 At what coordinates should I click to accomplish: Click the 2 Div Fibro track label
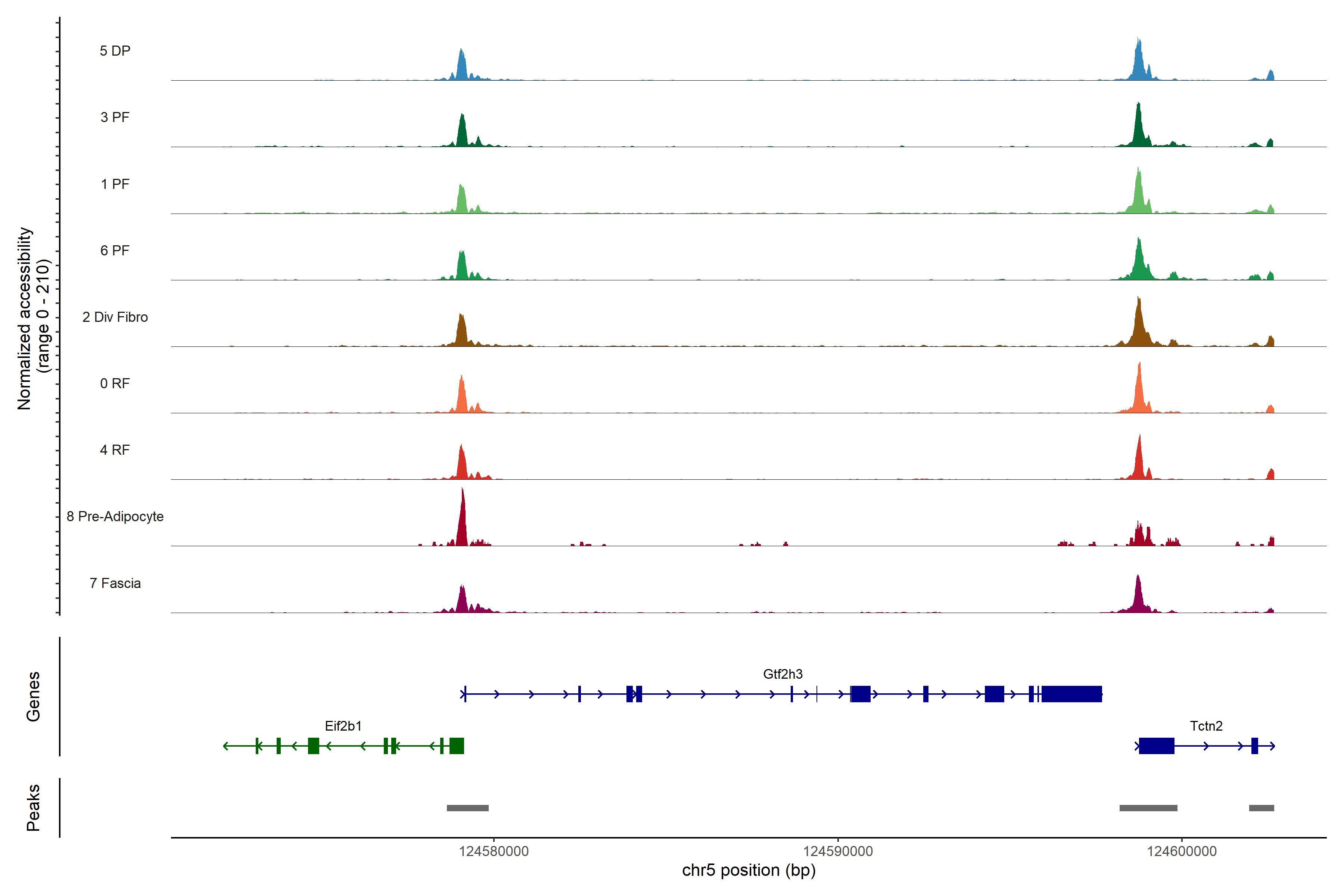(115, 317)
